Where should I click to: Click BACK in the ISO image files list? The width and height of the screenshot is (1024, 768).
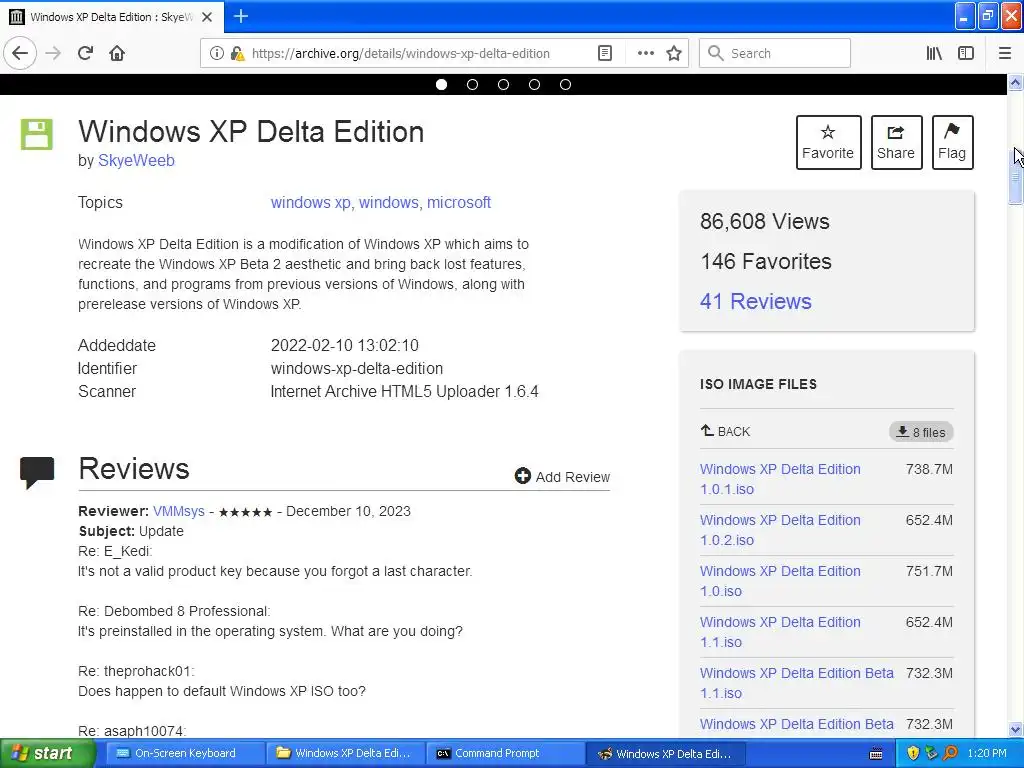coord(726,431)
